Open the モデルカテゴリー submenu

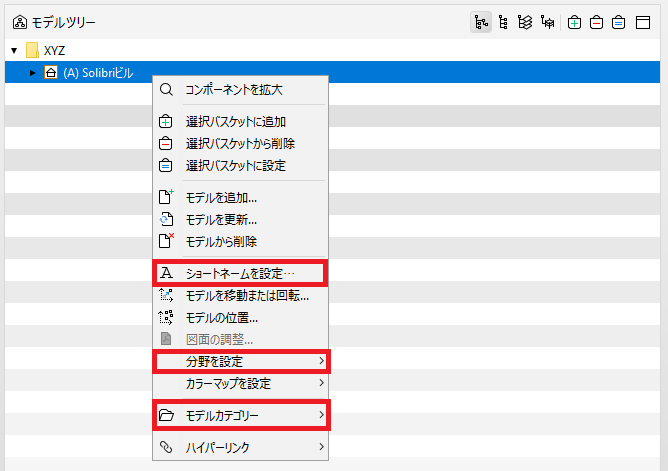[x=241, y=415]
